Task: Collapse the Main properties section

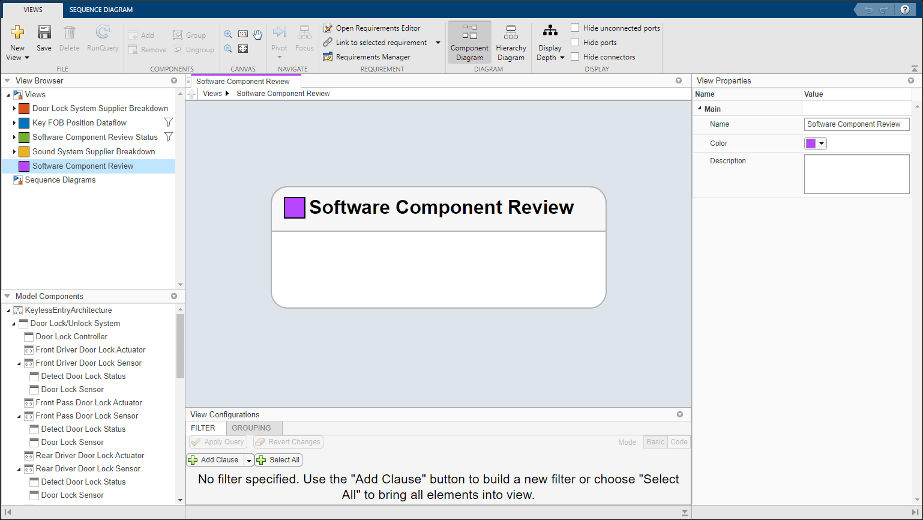Action: (700, 108)
